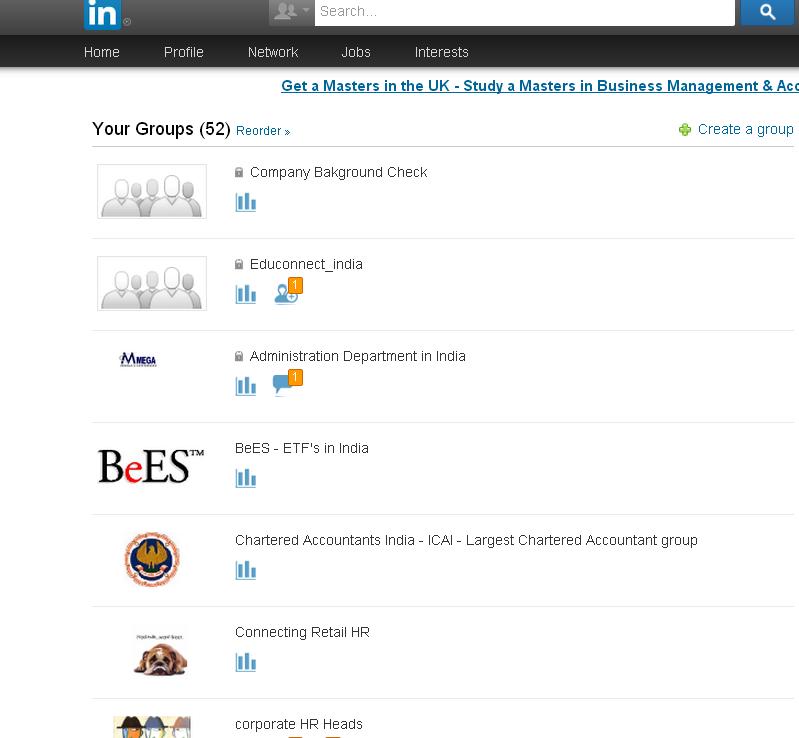View statistics icon for Educonnect_india

(x=246, y=294)
